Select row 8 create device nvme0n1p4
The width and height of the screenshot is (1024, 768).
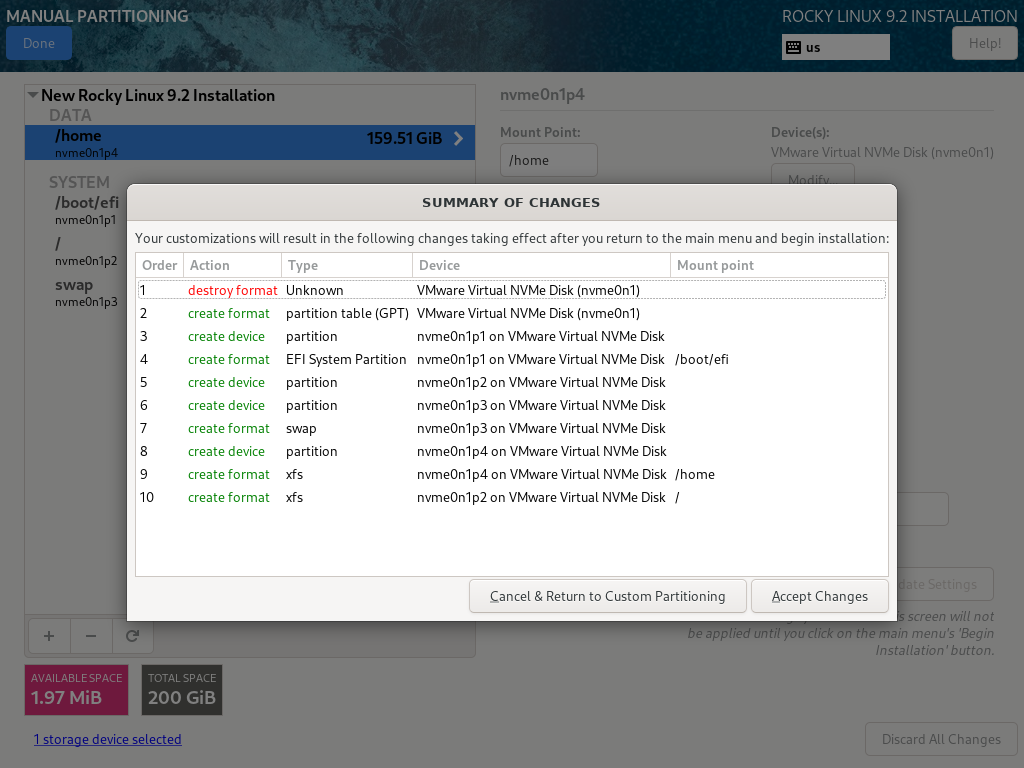pos(512,451)
